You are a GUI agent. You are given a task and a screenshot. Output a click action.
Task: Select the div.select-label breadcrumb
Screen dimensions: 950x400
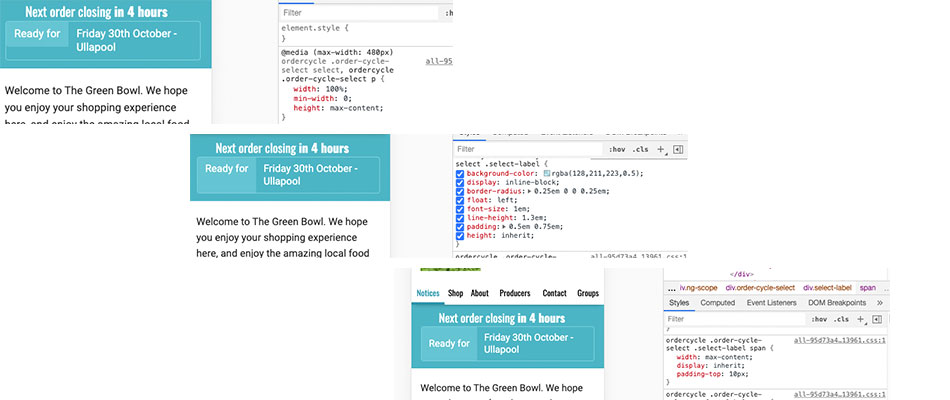coord(827,288)
